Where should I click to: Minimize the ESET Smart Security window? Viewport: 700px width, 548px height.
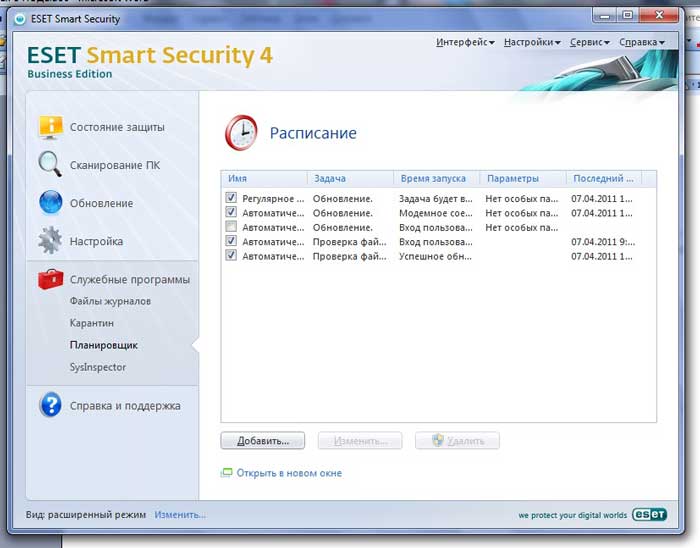tap(605, 16)
